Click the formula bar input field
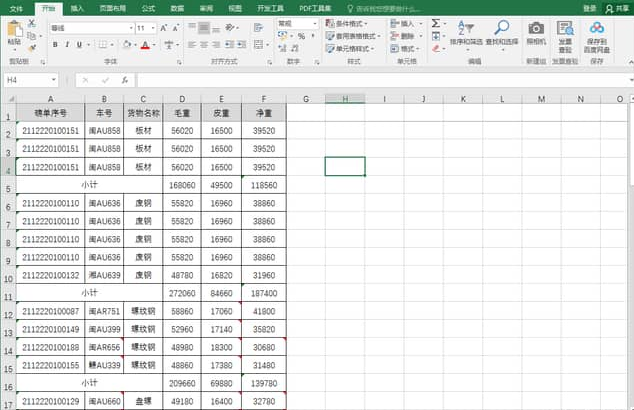This screenshot has height=410, width=634. point(383,80)
